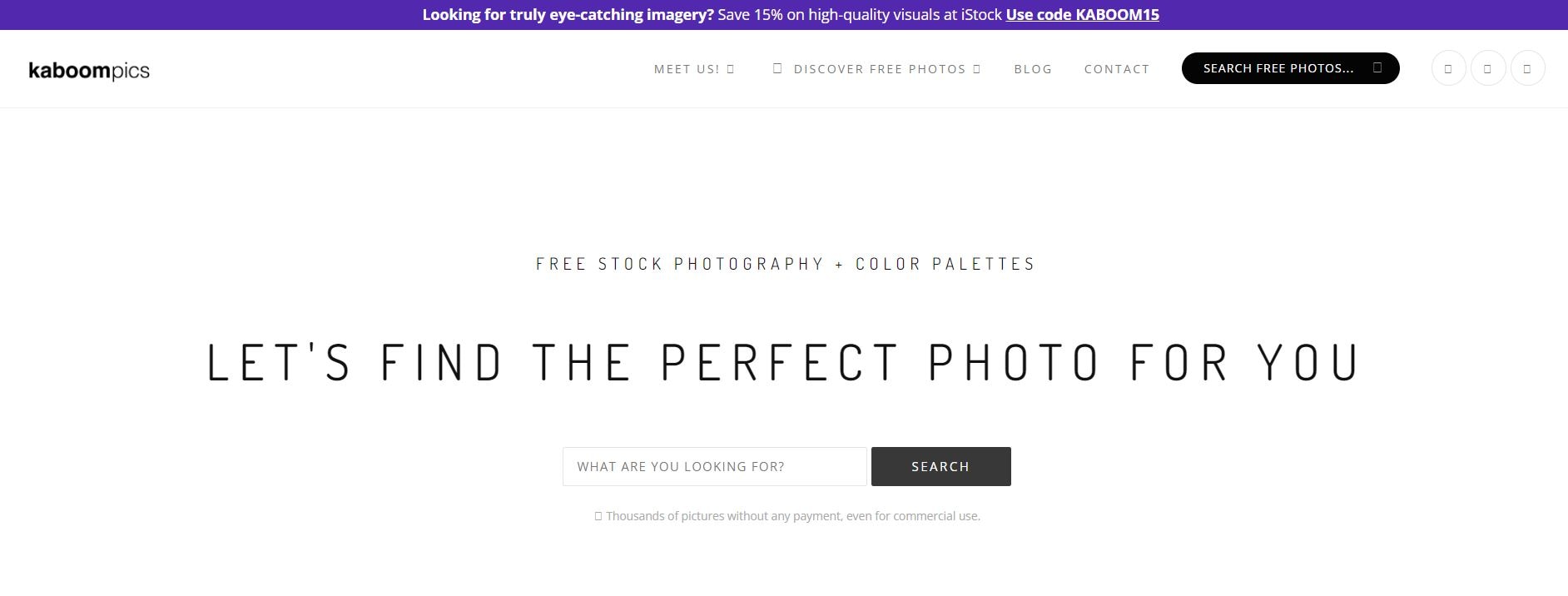Open the CONTACT page
The image size is (1568, 596).
click(x=1116, y=69)
